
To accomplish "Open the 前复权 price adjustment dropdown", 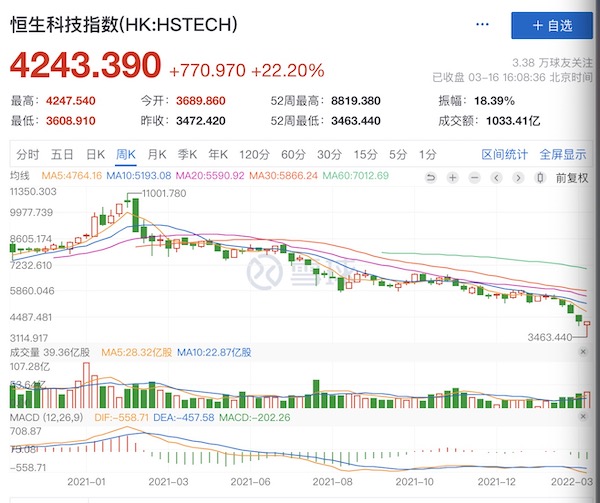I will tap(572, 178).
